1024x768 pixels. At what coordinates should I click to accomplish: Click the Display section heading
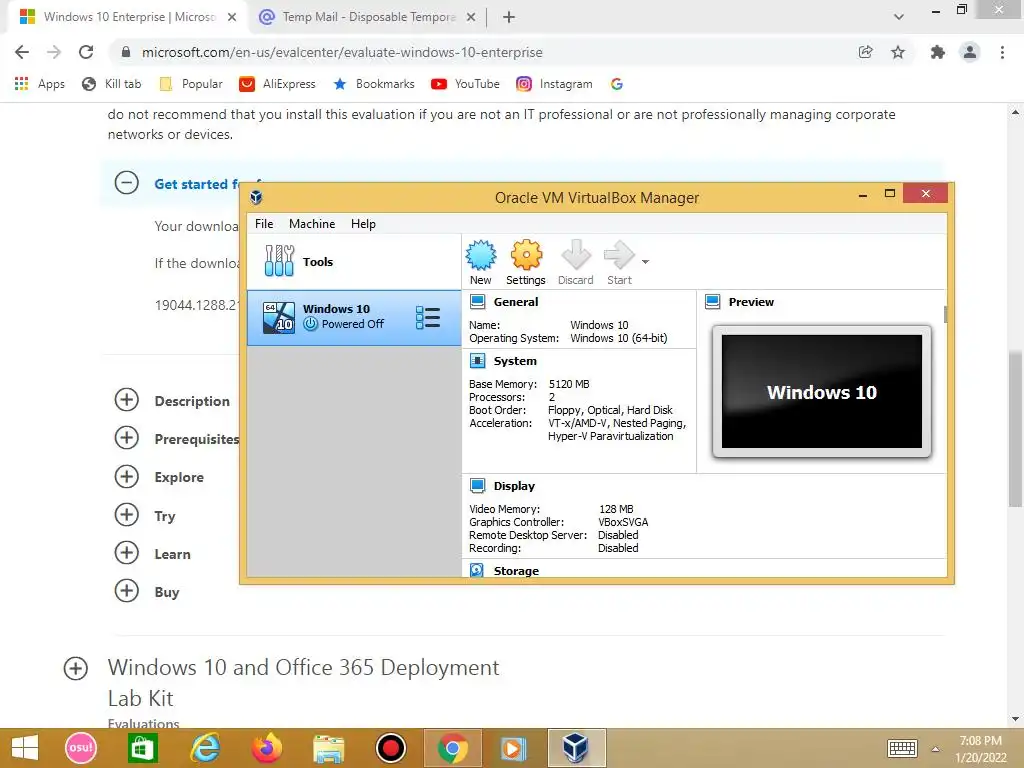(x=514, y=486)
